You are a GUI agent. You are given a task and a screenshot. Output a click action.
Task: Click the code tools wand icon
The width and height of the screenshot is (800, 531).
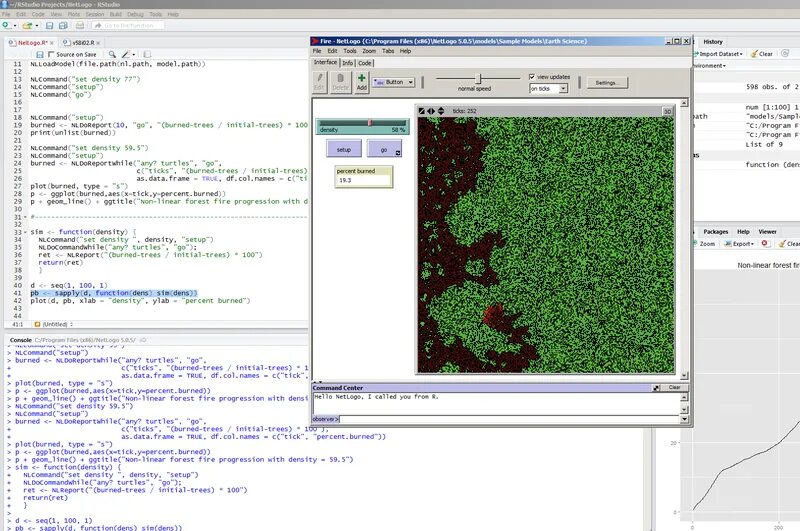tap(126, 54)
